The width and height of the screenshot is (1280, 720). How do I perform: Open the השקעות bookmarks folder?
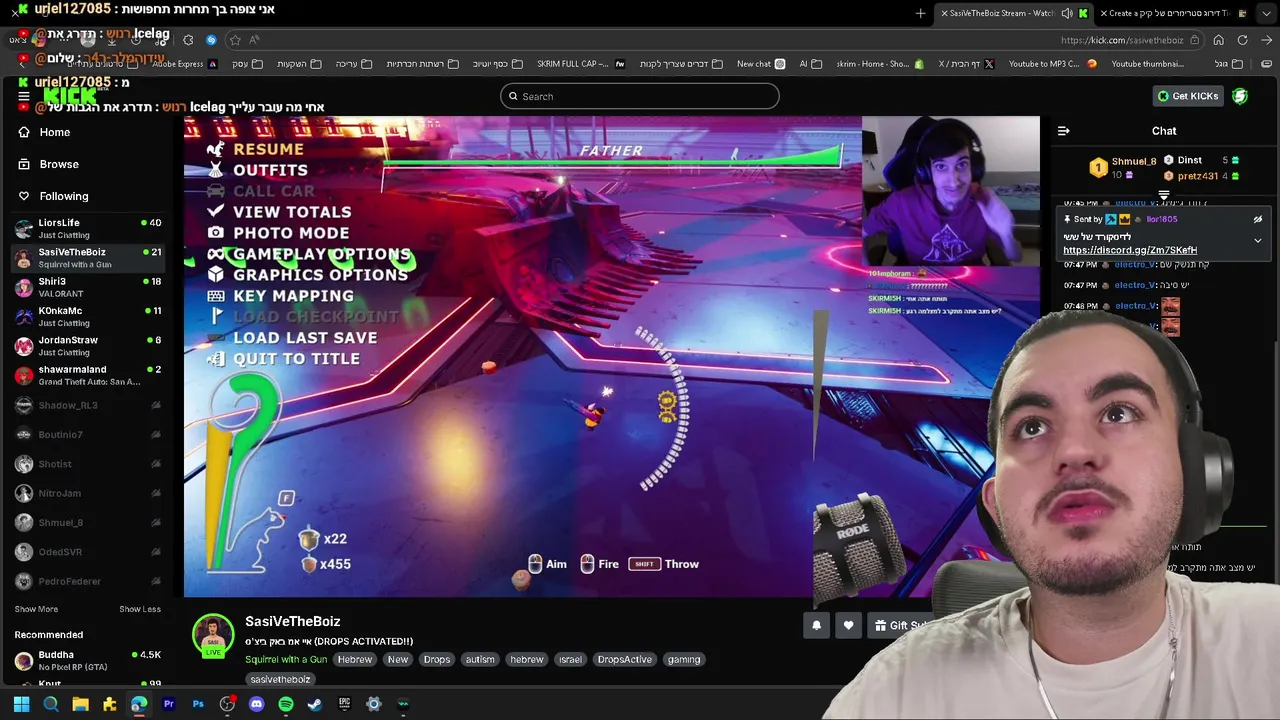pyautogui.click(x=299, y=64)
